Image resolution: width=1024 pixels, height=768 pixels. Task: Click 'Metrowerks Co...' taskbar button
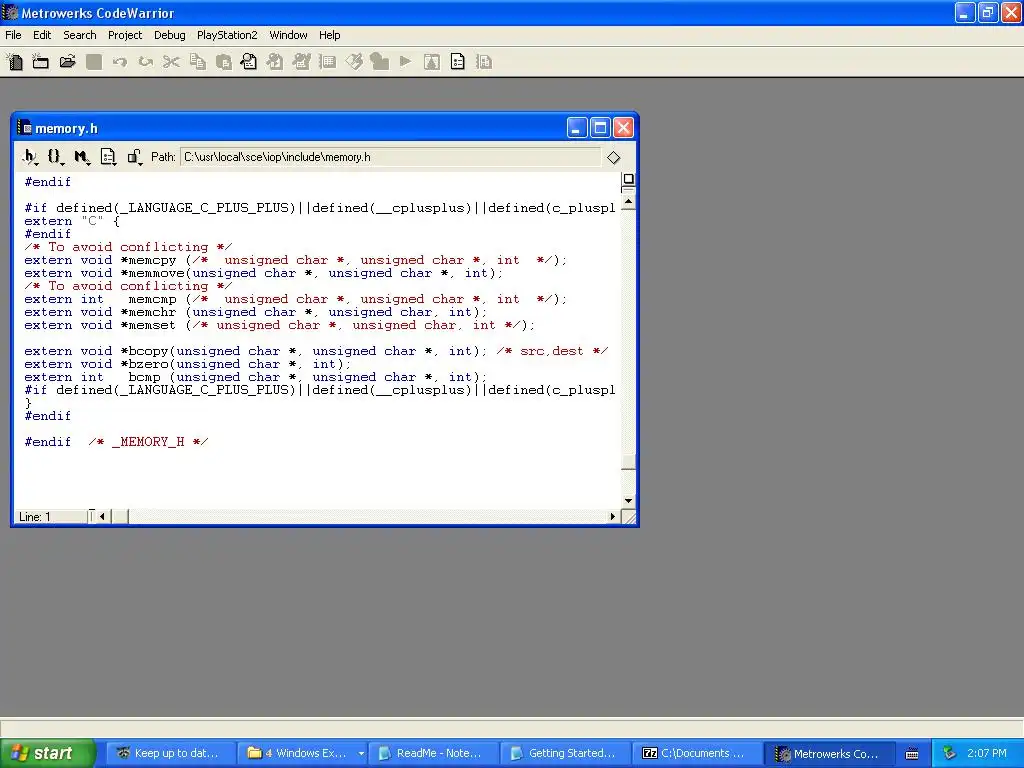click(829, 754)
